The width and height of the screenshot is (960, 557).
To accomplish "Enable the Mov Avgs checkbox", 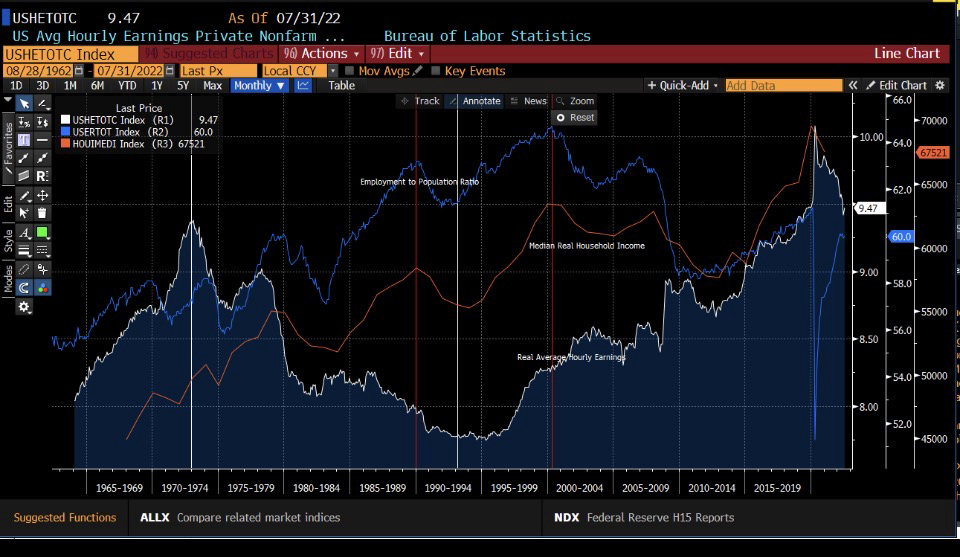I will 349,71.
